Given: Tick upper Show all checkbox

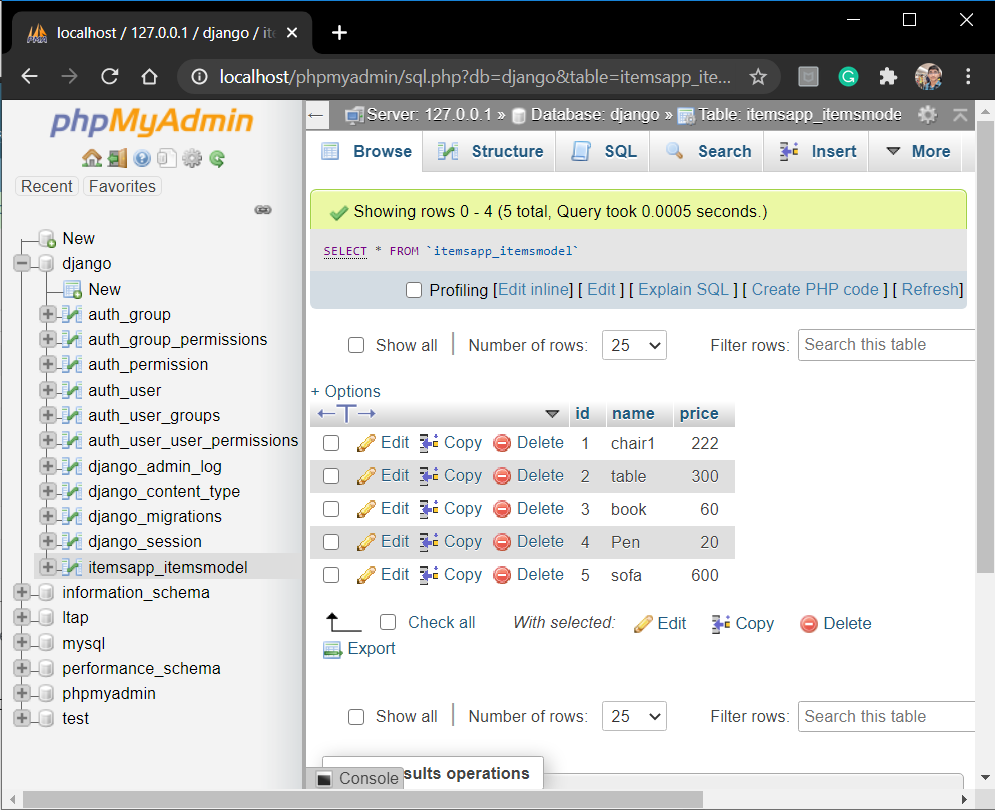Looking at the screenshot, I should click(356, 345).
